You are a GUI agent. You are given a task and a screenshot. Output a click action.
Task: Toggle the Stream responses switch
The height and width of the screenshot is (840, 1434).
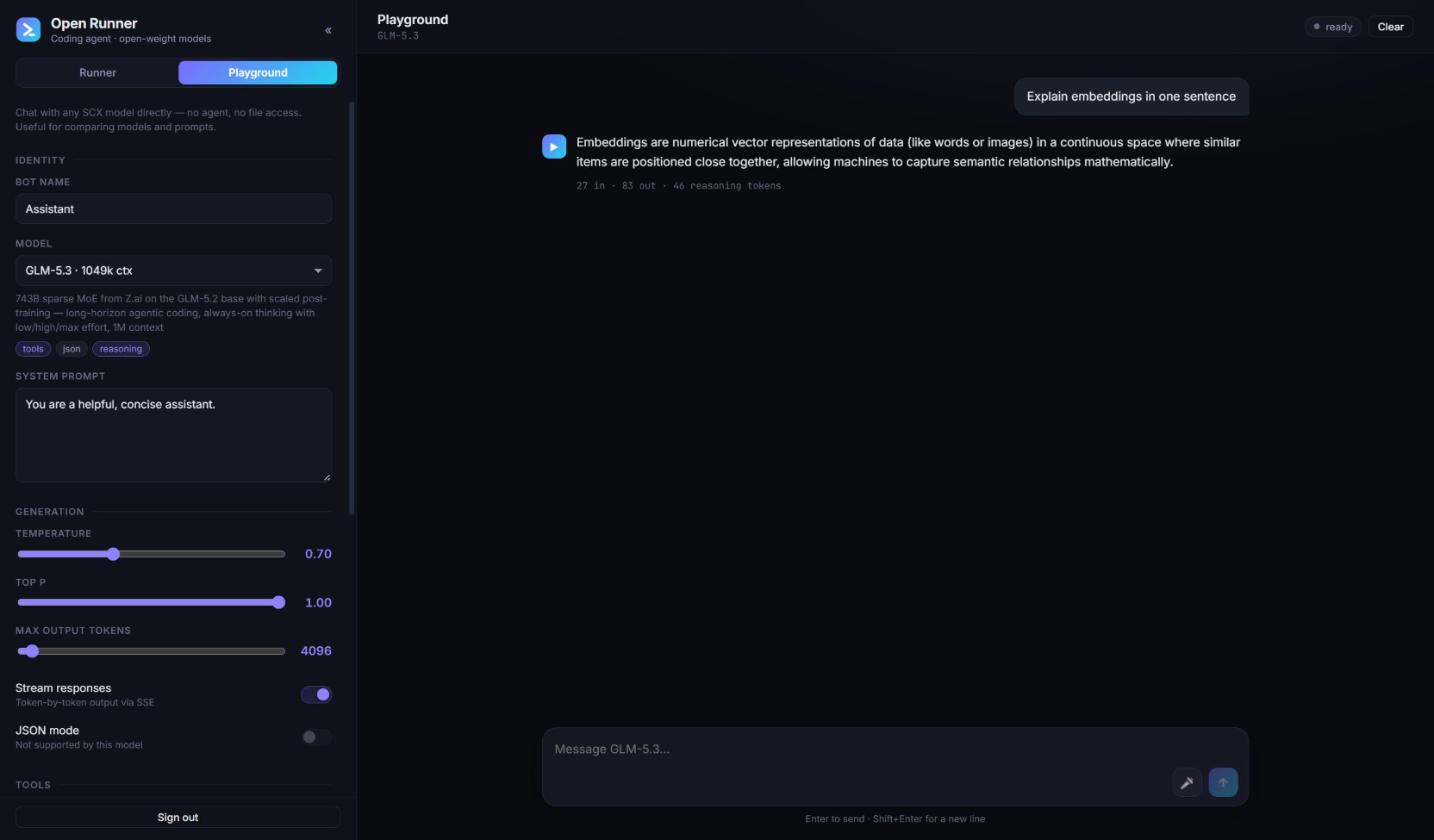coord(316,695)
